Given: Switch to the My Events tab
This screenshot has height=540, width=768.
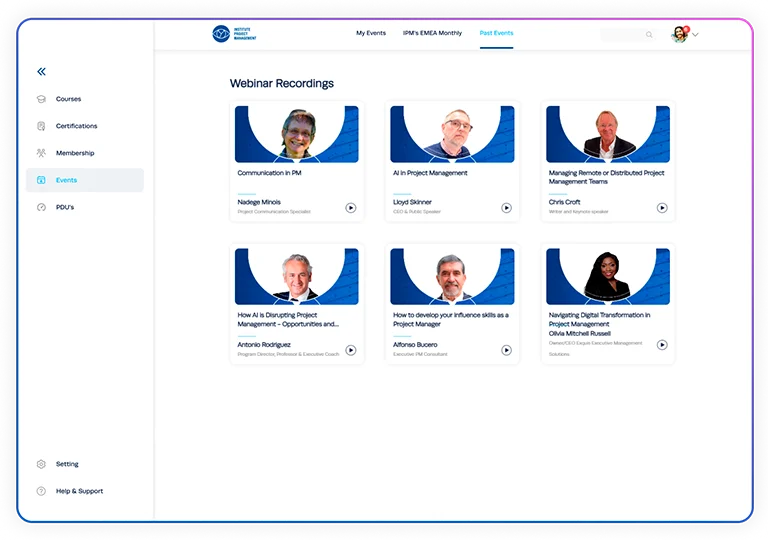Looking at the screenshot, I should point(371,33).
